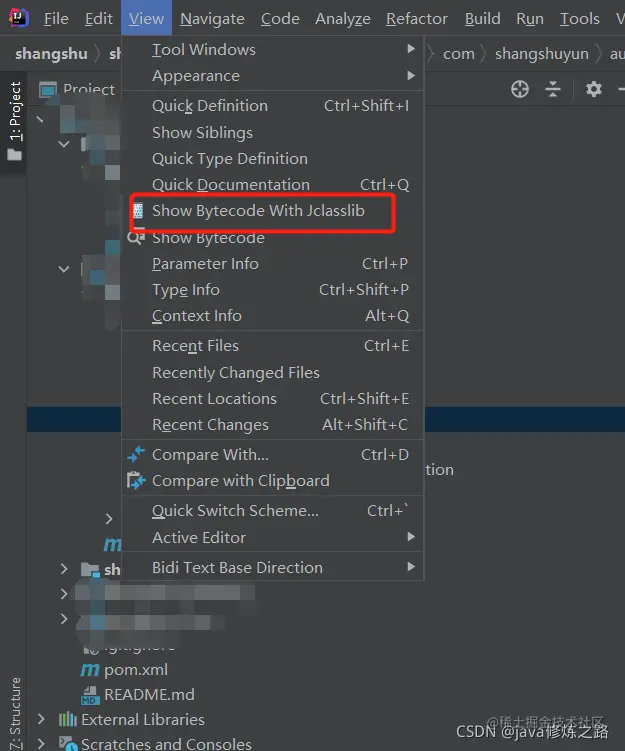Expand the Tool Windows submenu
The image size is (625, 751).
click(273, 49)
